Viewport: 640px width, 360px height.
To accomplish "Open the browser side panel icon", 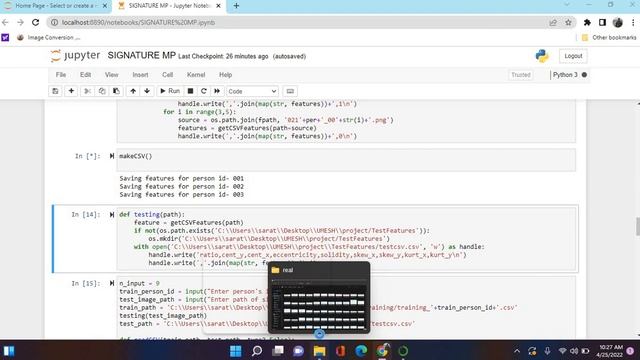I will (x=602, y=22).
